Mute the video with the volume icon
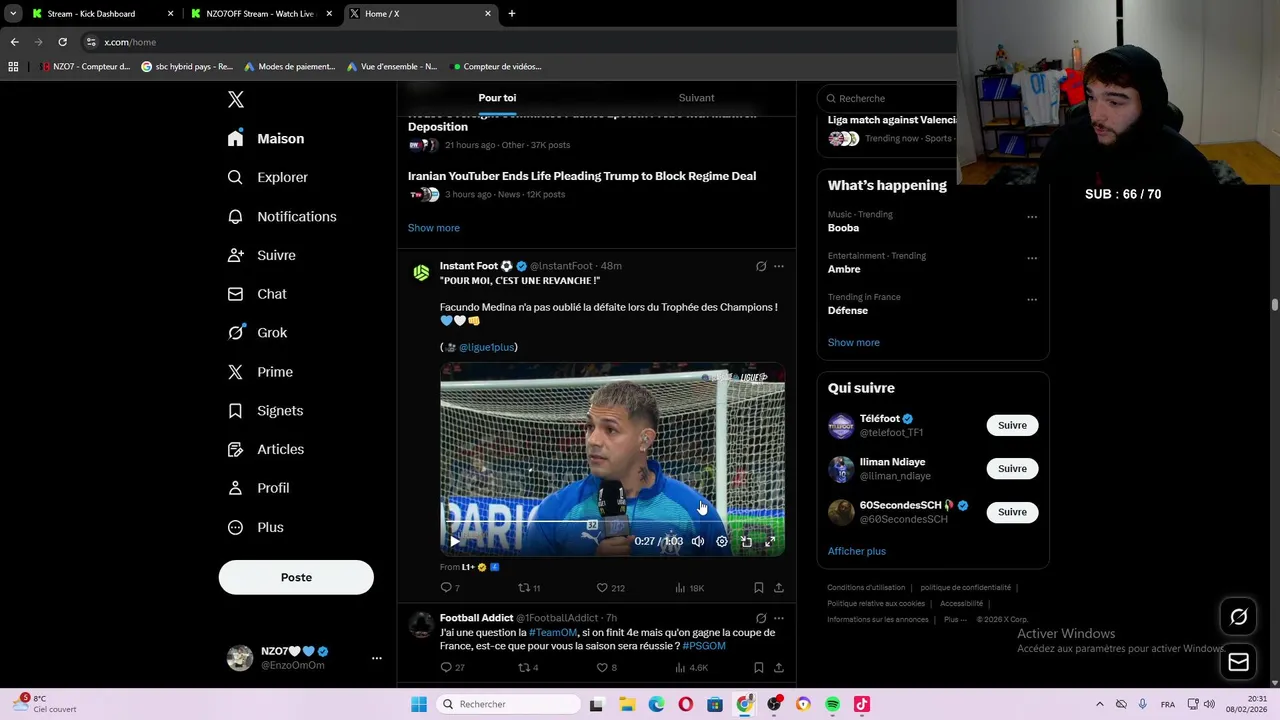This screenshot has width=1280, height=720. pos(698,541)
